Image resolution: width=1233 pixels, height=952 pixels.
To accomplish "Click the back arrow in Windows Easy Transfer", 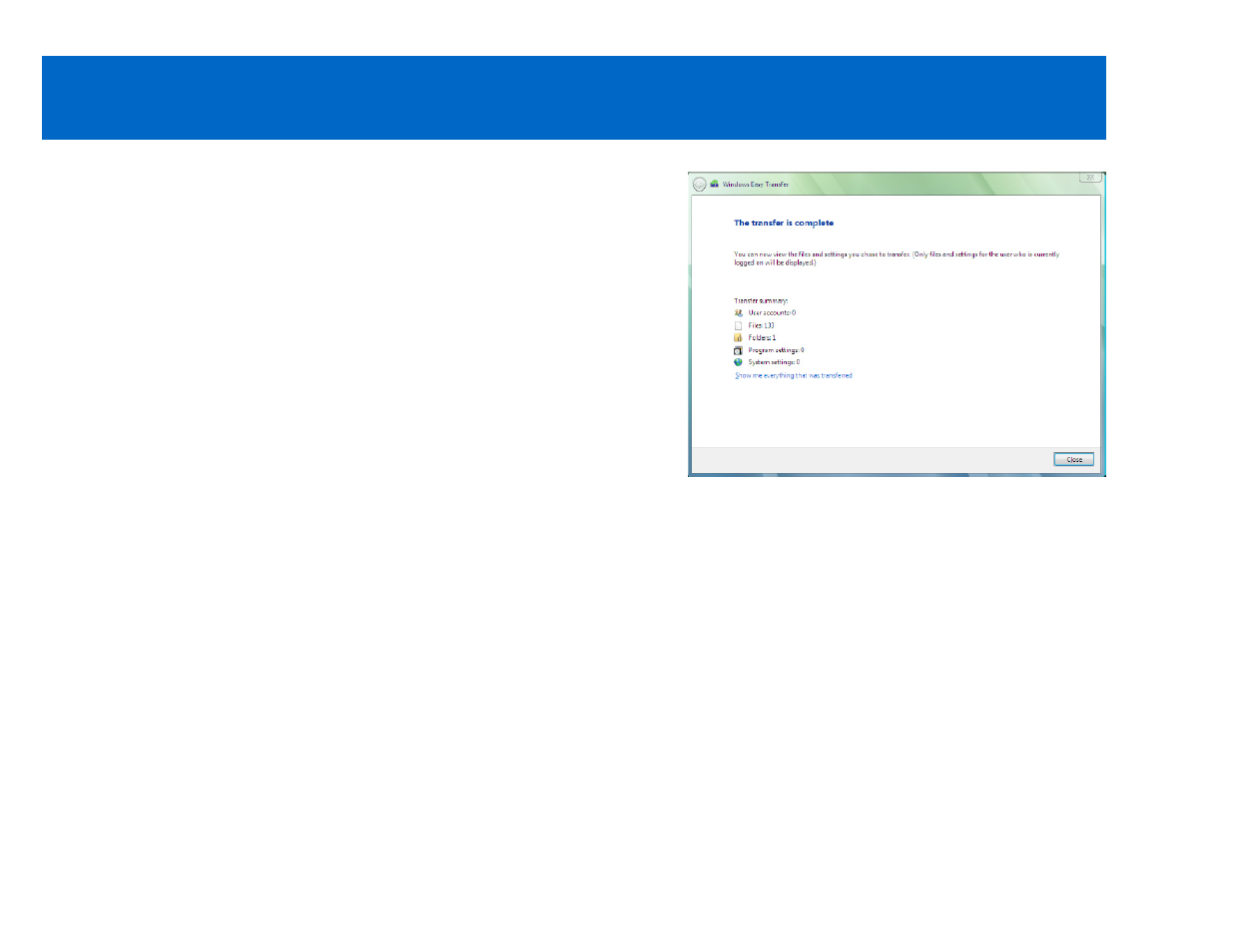I will [699, 185].
